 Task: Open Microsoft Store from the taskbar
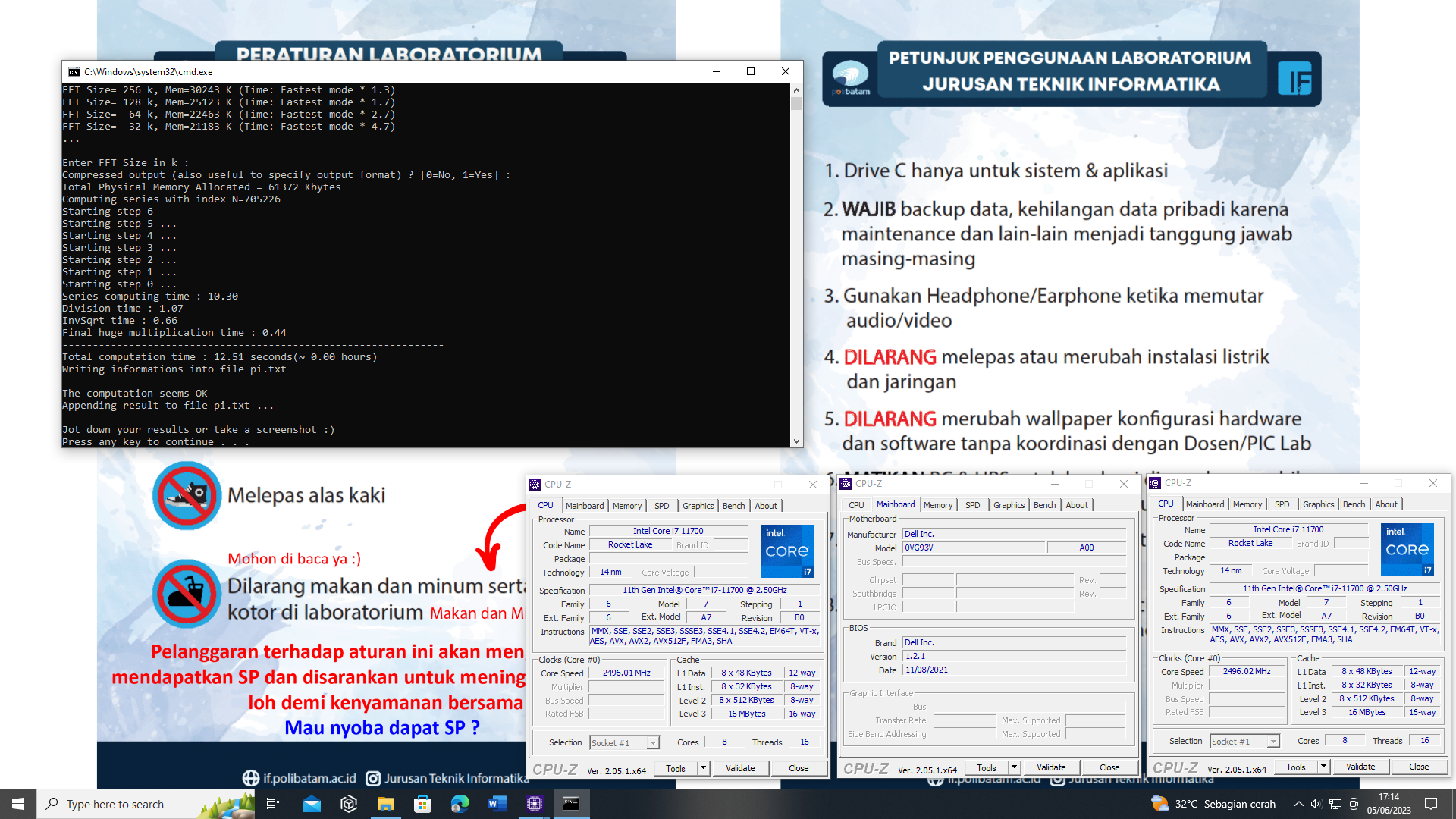(x=422, y=804)
